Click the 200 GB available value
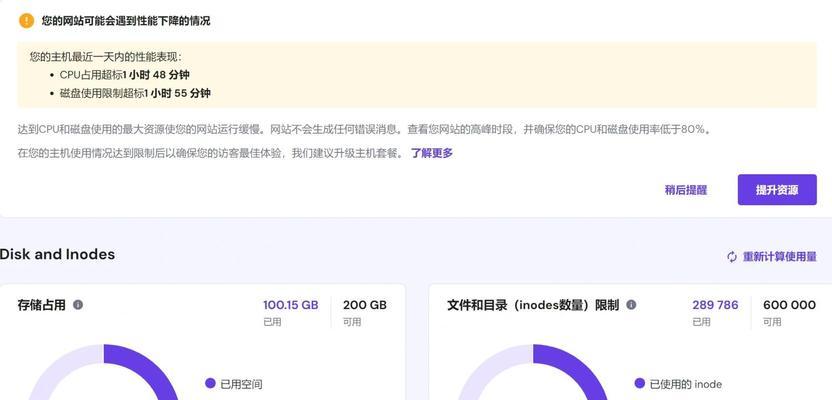The width and height of the screenshot is (832, 400). (365, 305)
